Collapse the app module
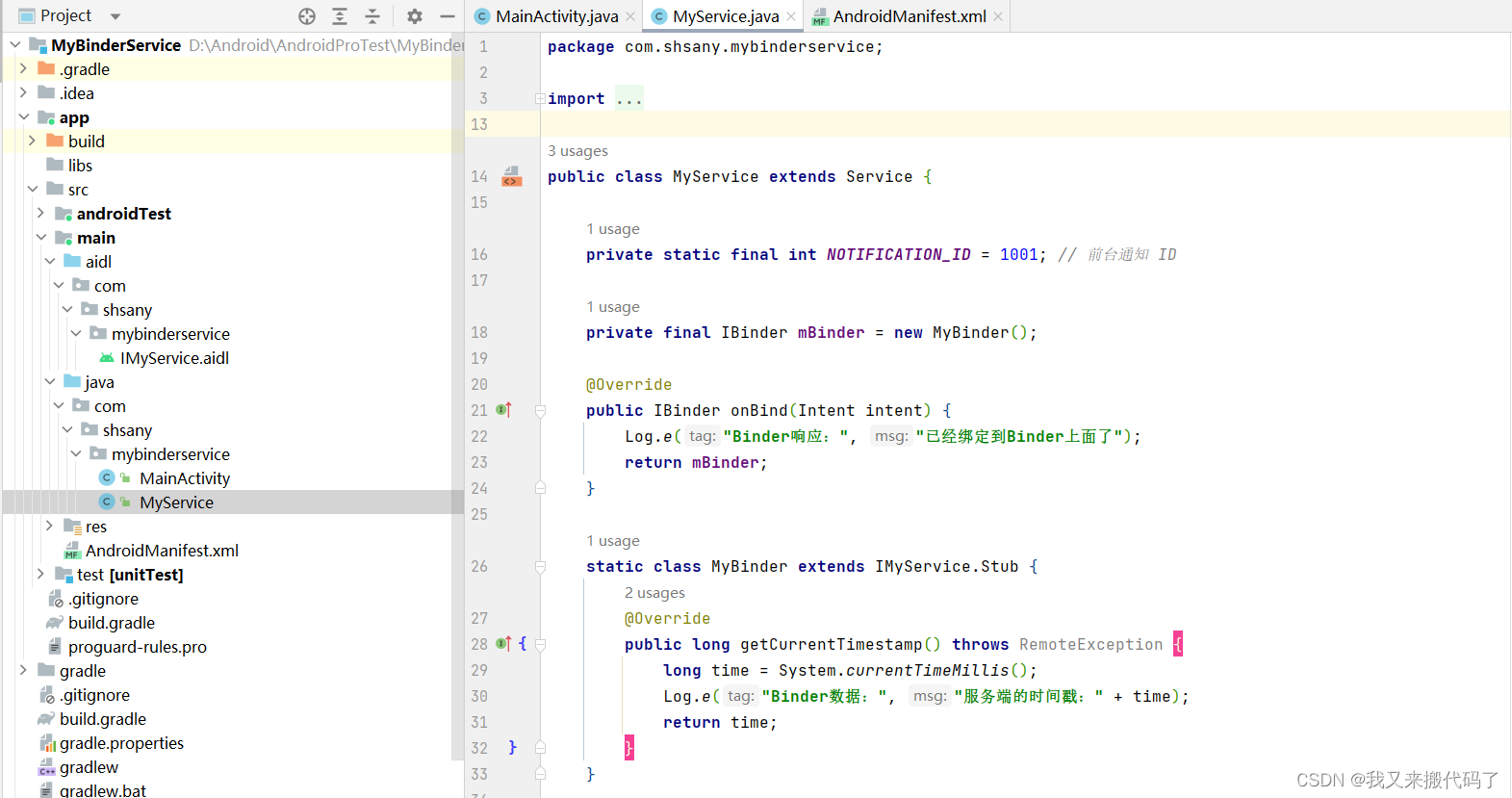The height and width of the screenshot is (798, 1512). [x=23, y=116]
